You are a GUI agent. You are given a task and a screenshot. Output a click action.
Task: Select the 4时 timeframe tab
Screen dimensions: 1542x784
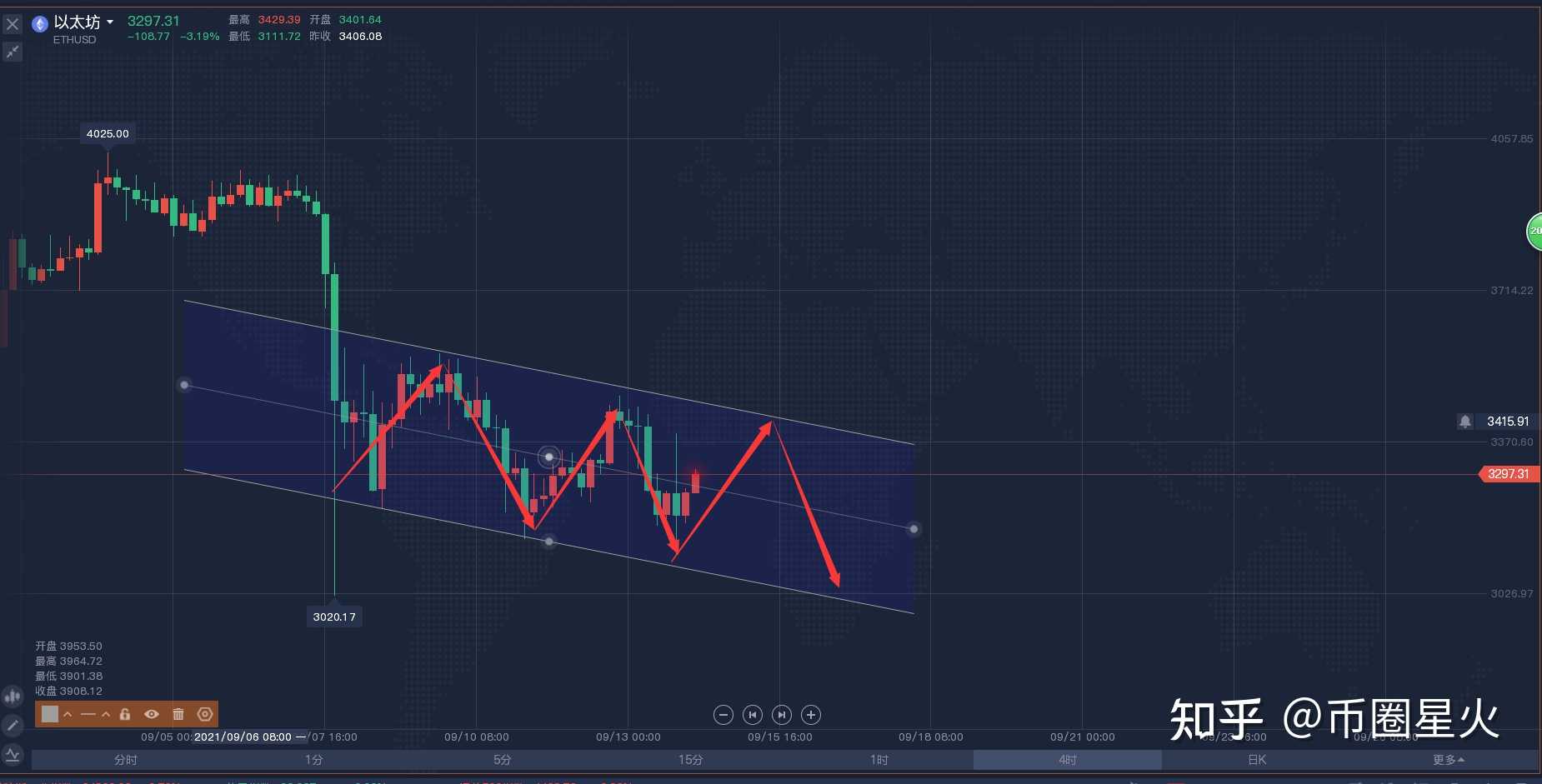pos(1068,760)
